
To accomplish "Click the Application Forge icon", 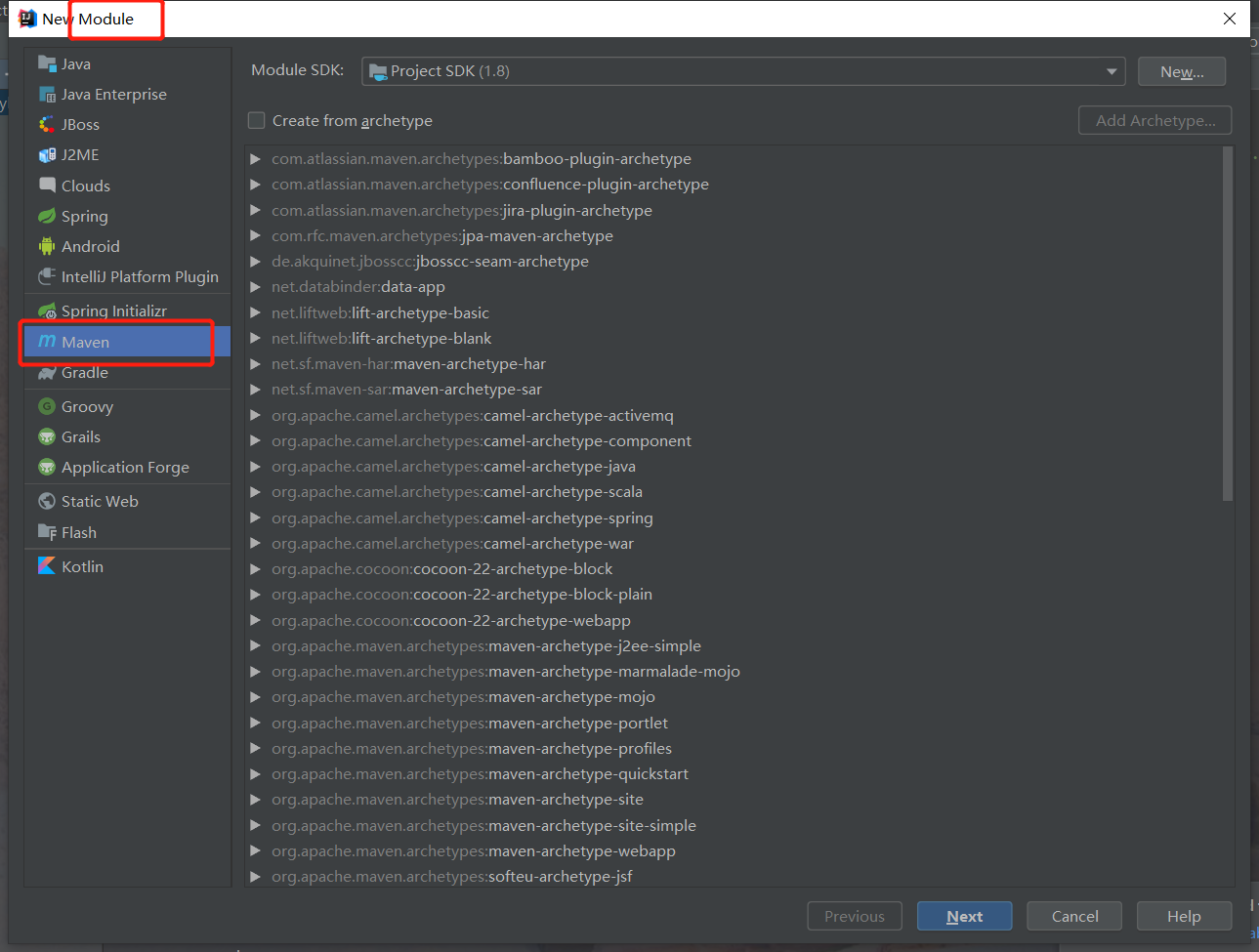I will [x=47, y=467].
